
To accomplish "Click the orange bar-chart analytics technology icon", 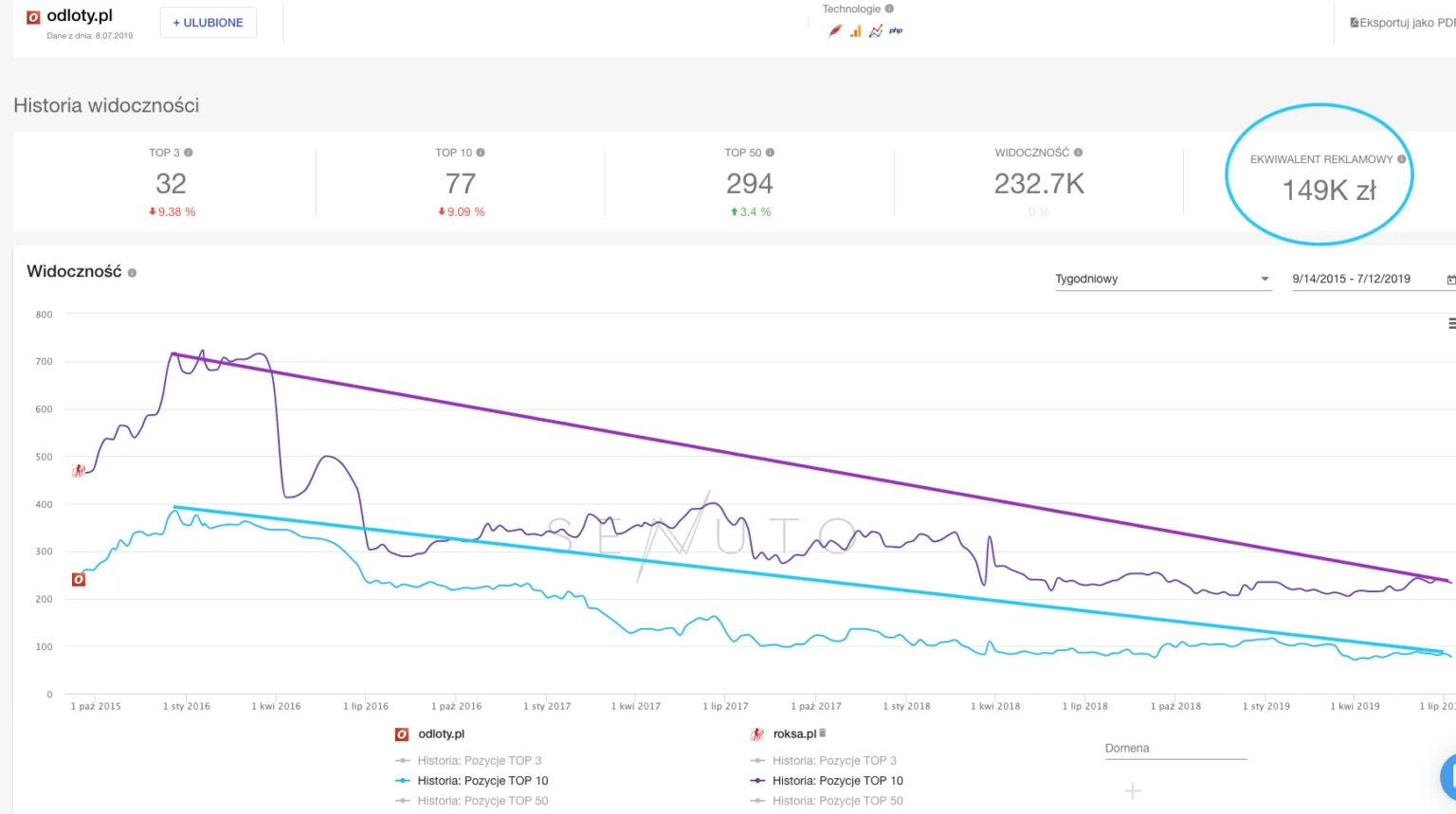I will [x=856, y=31].
